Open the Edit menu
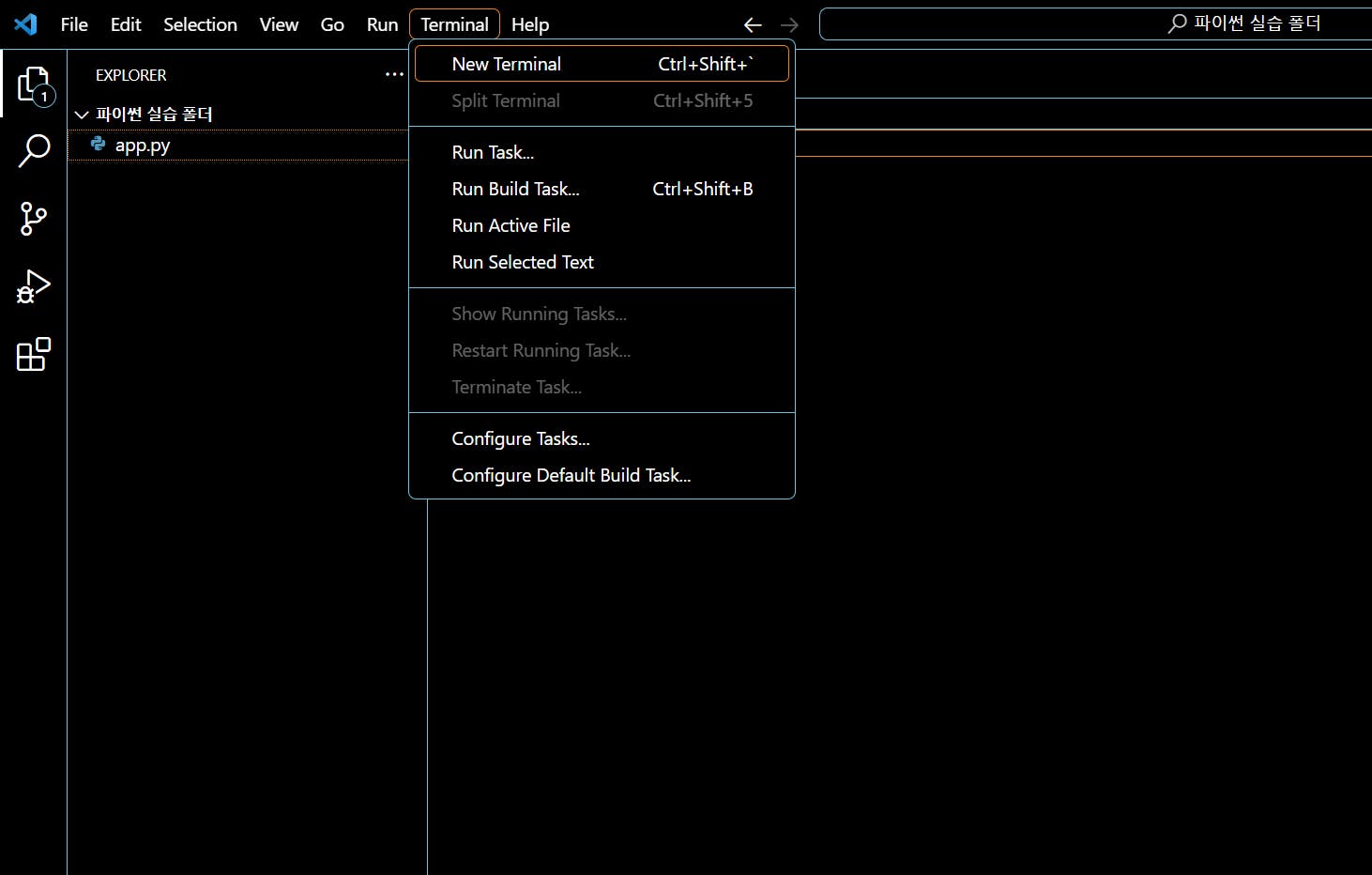Screen dimensions: 1372x875 (126, 24)
